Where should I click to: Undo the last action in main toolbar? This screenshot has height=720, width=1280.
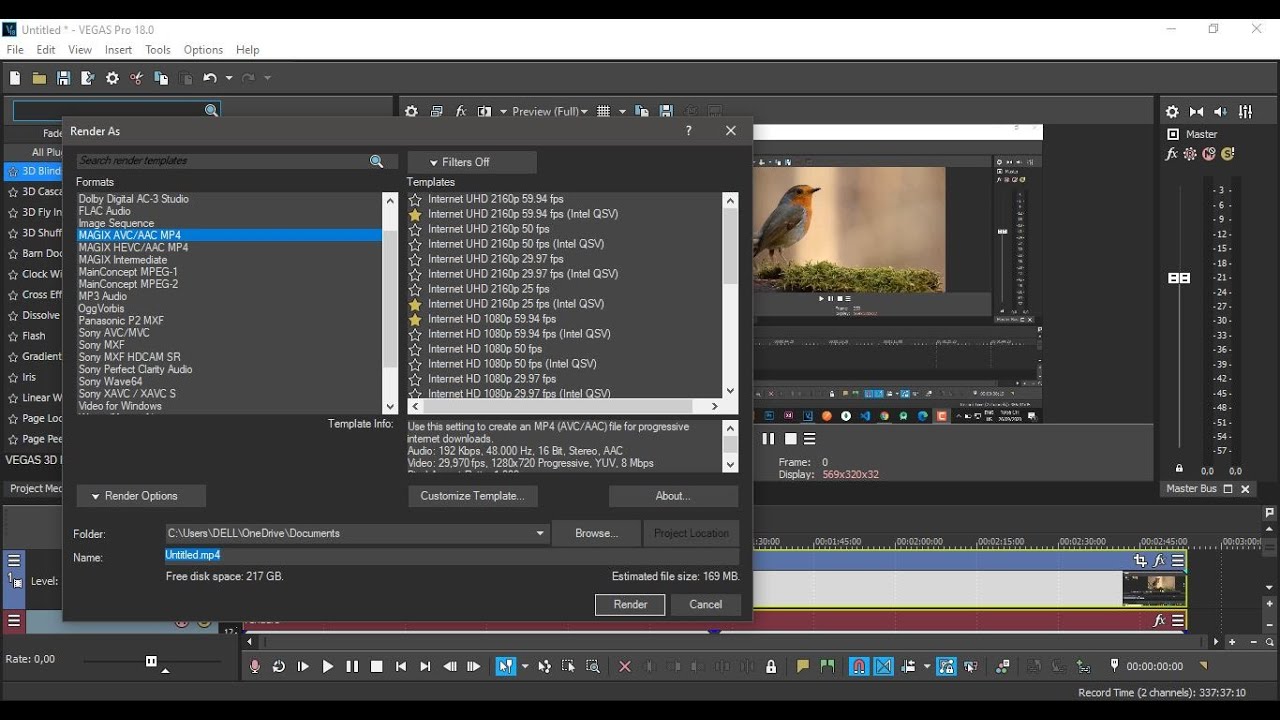coord(210,78)
